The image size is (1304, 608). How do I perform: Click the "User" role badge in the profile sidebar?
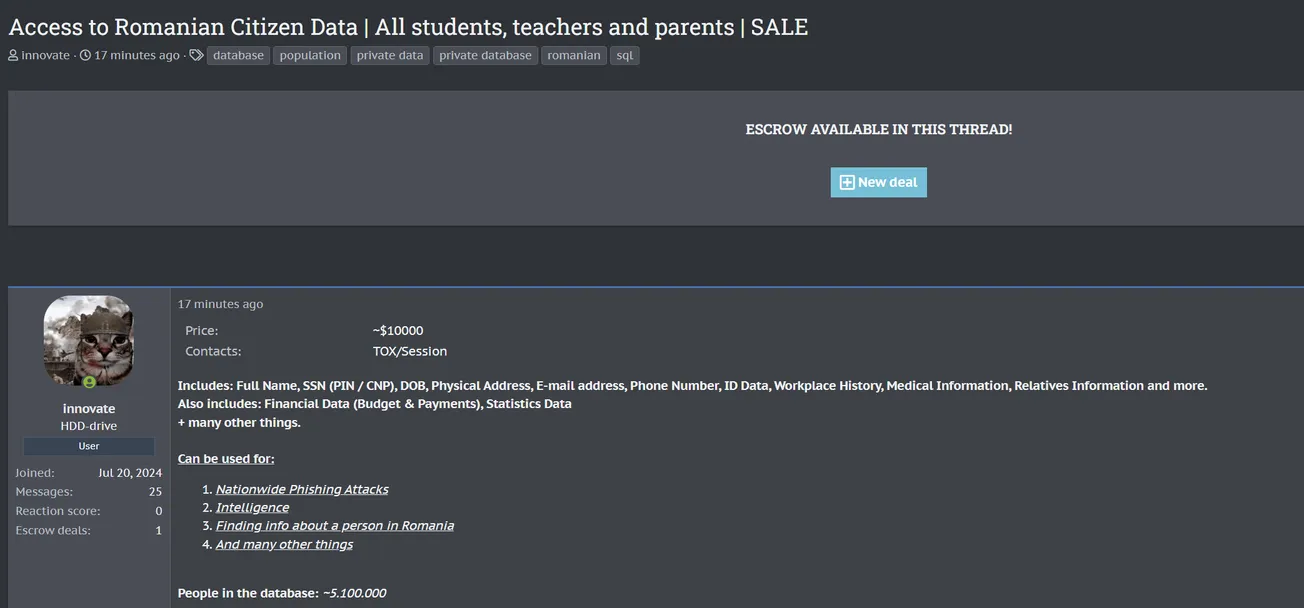tap(89, 446)
